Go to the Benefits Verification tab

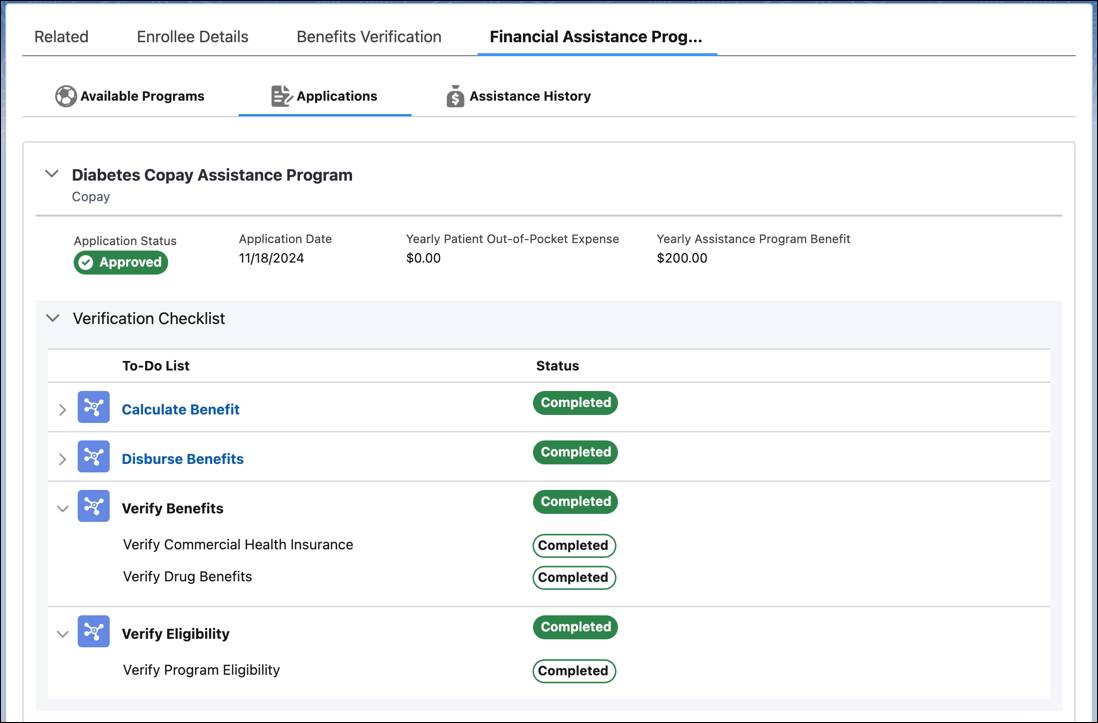369,37
